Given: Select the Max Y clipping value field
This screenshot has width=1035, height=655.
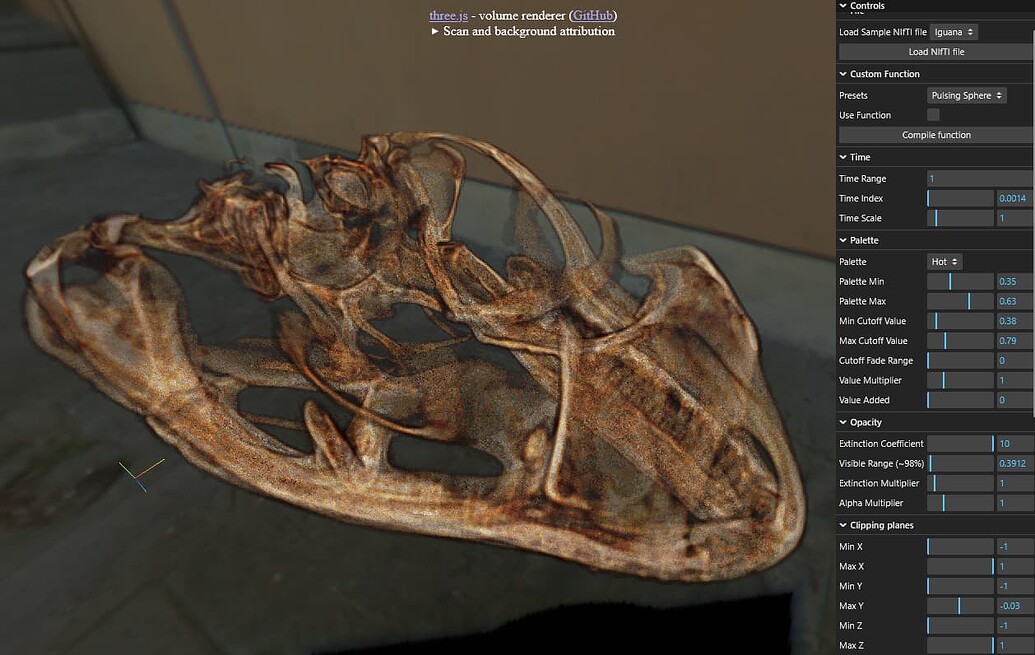Looking at the screenshot, I should tap(1014, 605).
